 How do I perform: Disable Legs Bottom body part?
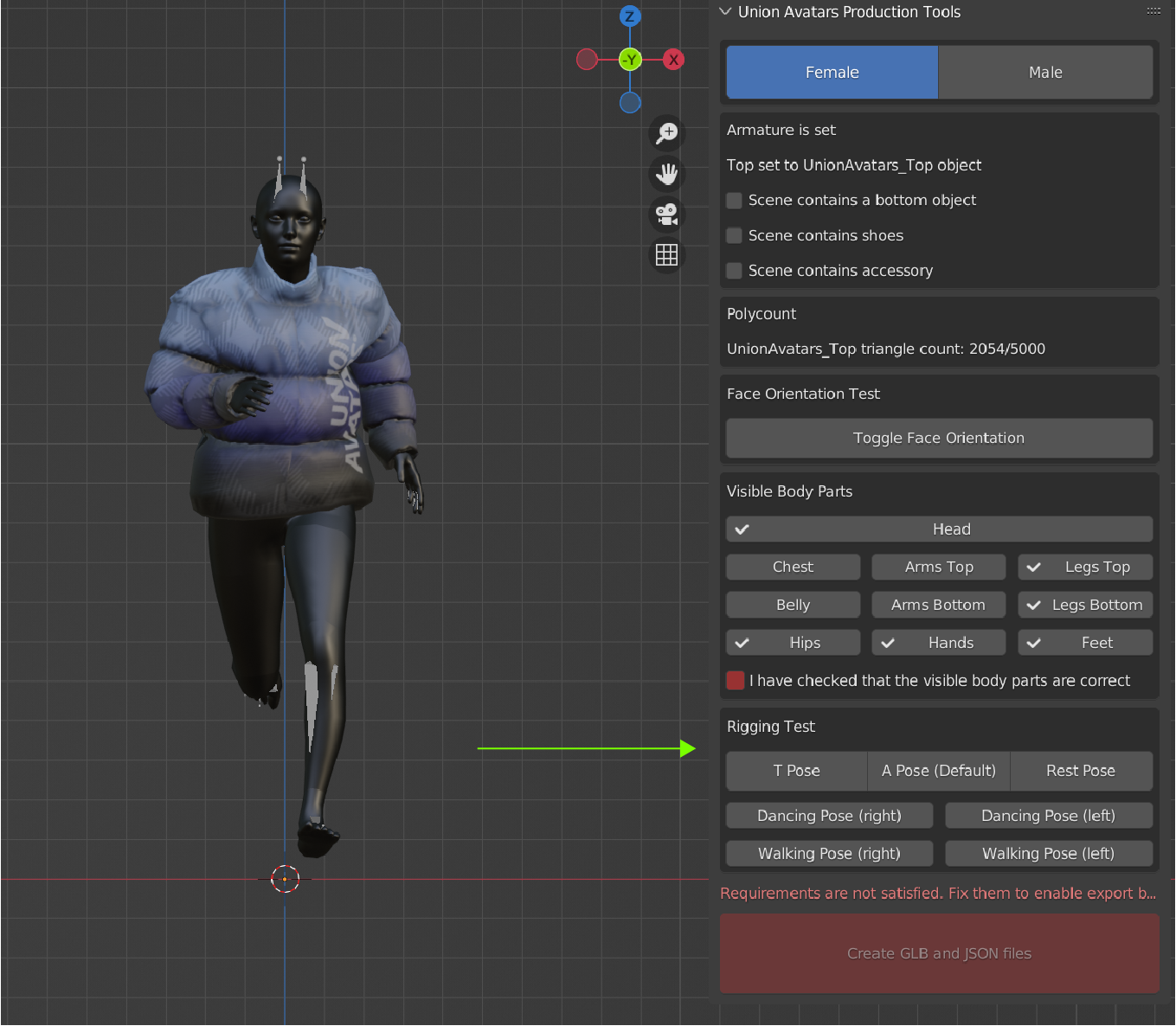[1085, 606]
